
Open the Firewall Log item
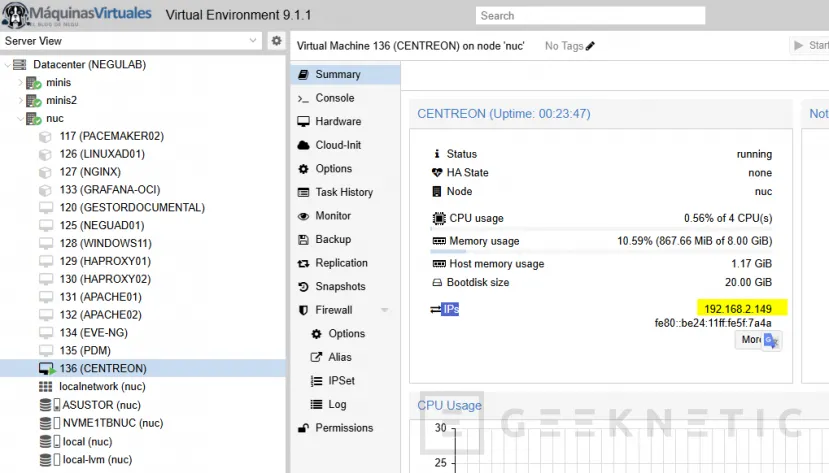(x=345, y=404)
